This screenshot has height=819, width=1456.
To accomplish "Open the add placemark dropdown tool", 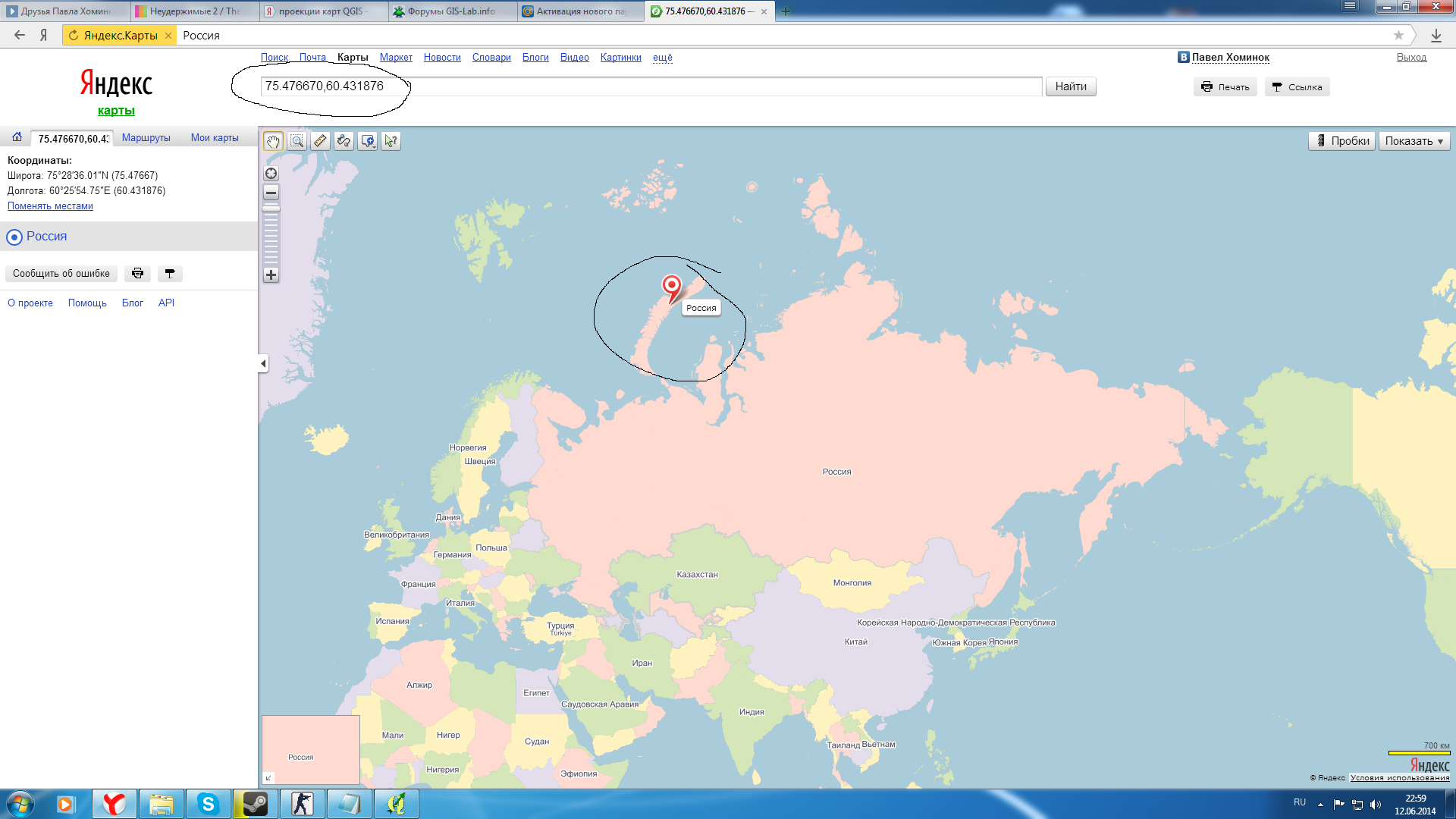I will 368,141.
